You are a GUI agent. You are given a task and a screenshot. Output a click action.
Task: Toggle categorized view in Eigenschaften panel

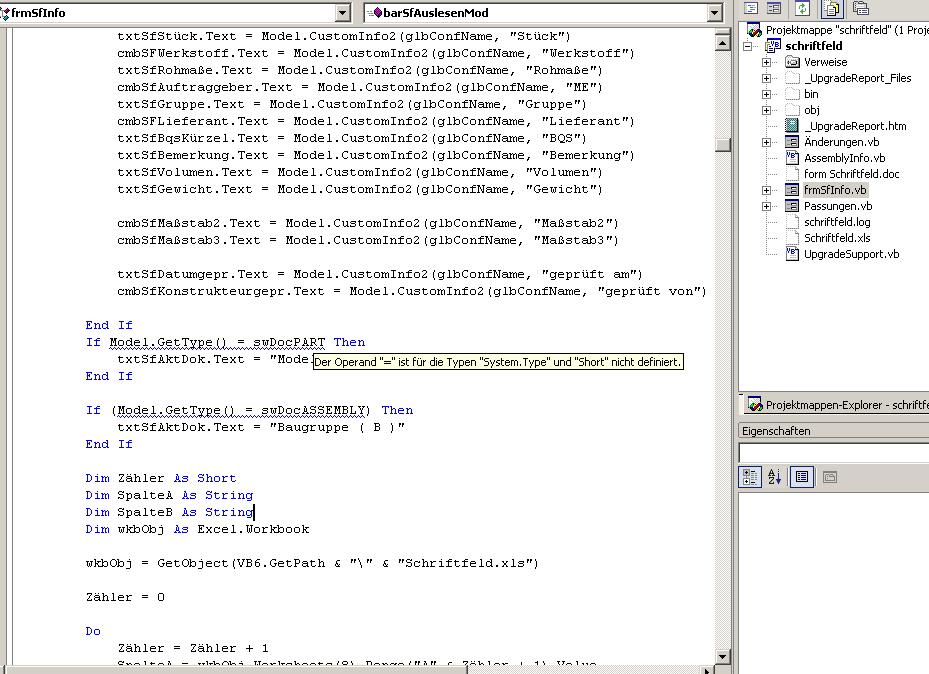pos(750,477)
